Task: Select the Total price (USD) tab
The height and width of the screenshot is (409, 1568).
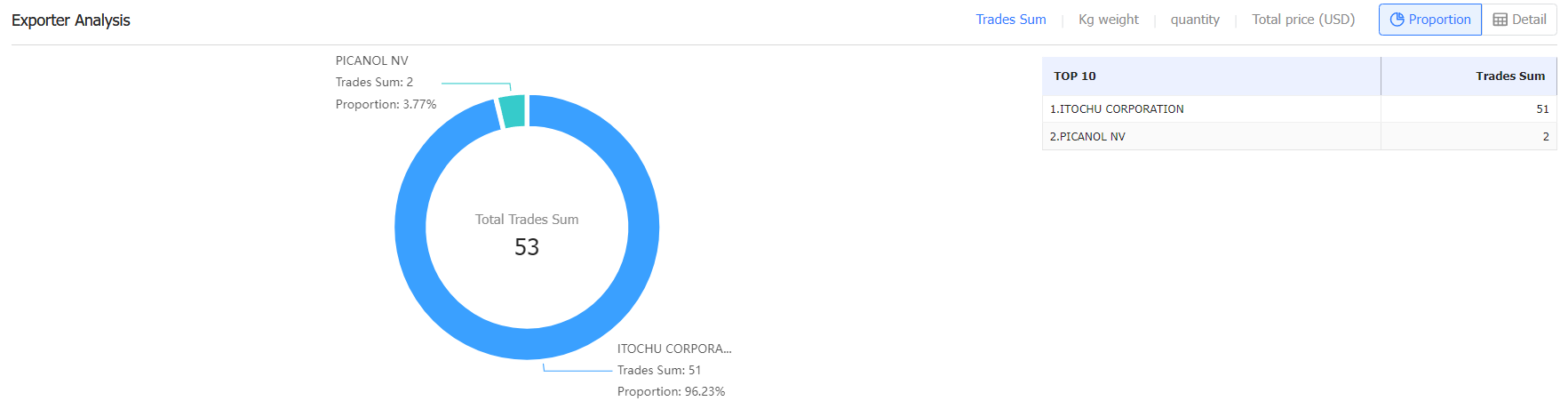Action: pos(1303,20)
